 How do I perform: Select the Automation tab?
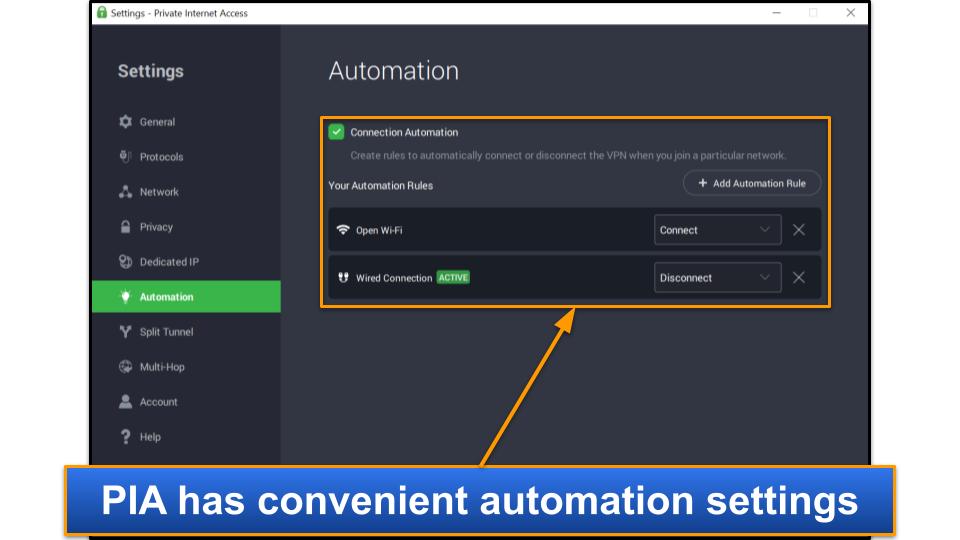[186, 296]
